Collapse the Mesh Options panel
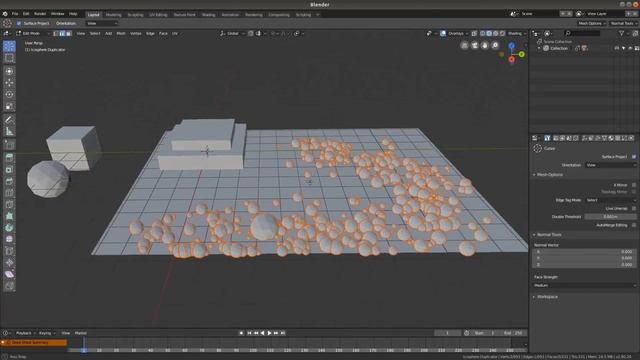Image resolution: width=640 pixels, height=360 pixels. pyautogui.click(x=549, y=175)
